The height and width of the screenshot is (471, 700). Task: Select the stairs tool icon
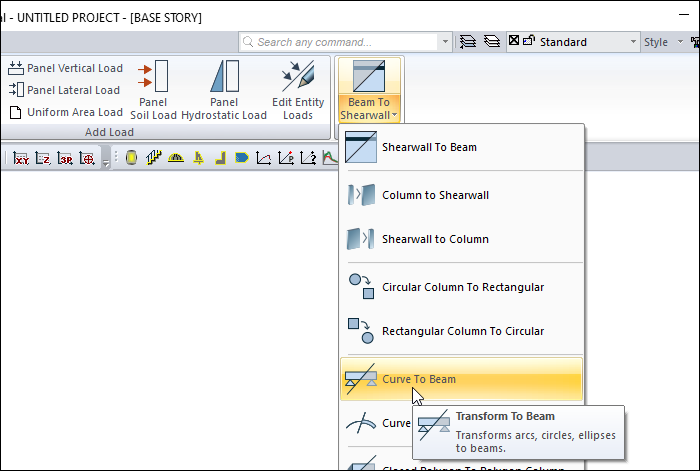tap(153, 158)
